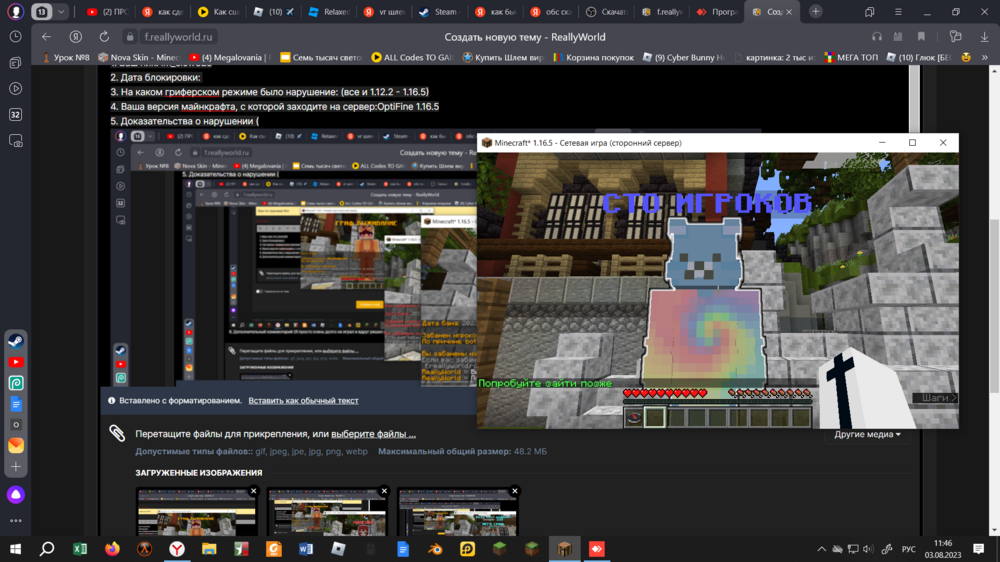
Task: Launch Firefox from the taskbar
Action: tap(112, 549)
